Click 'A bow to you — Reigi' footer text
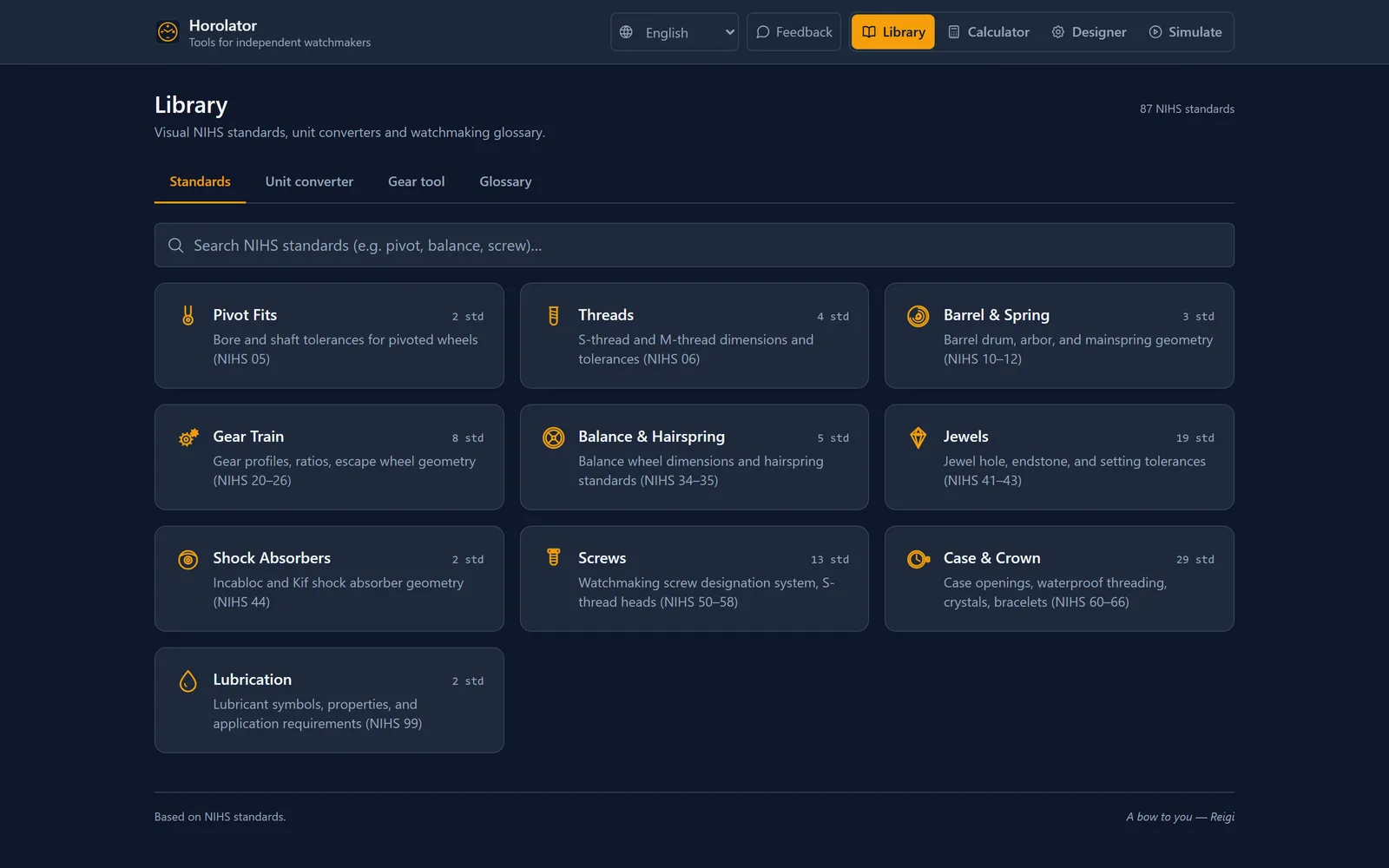The height and width of the screenshot is (868, 1389). pyautogui.click(x=1180, y=817)
